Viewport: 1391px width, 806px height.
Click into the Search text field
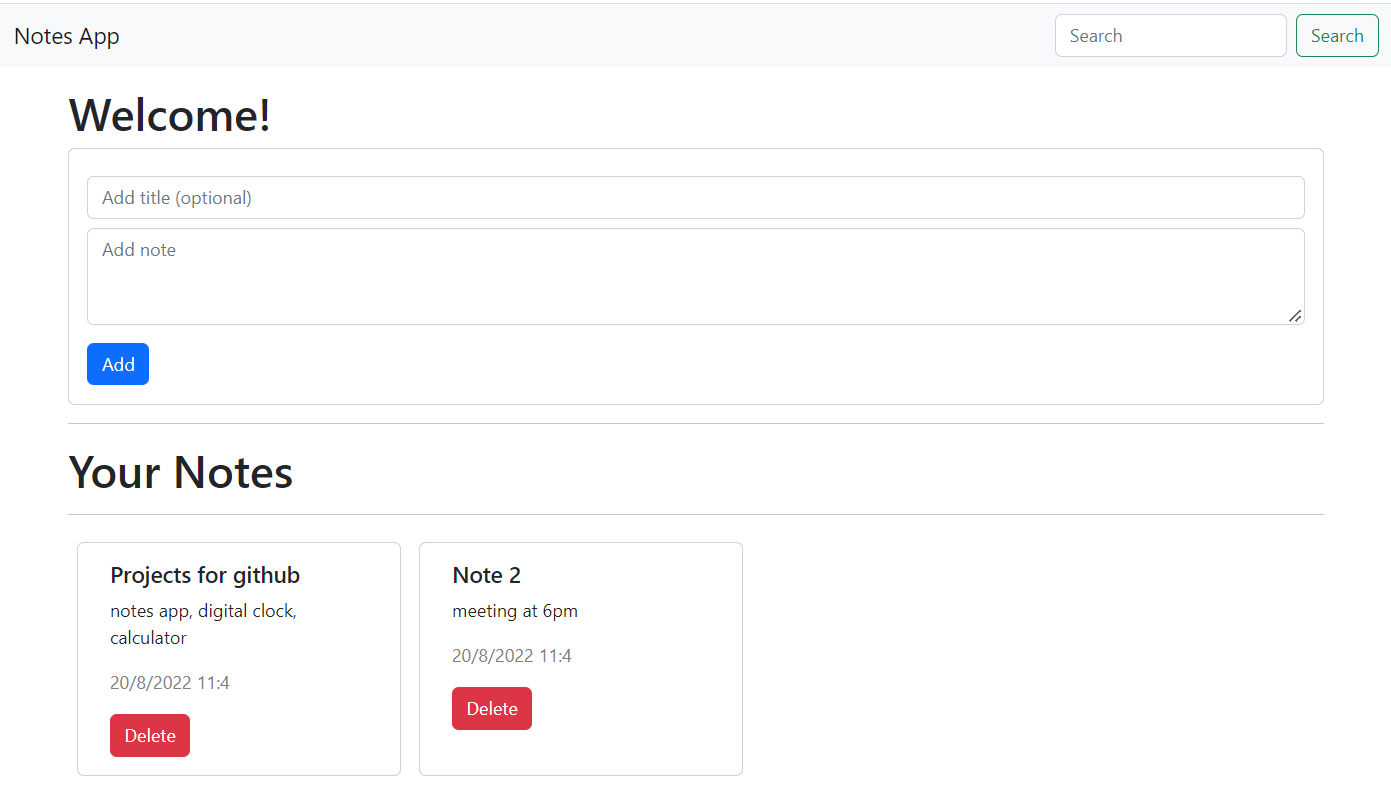click(x=1170, y=35)
